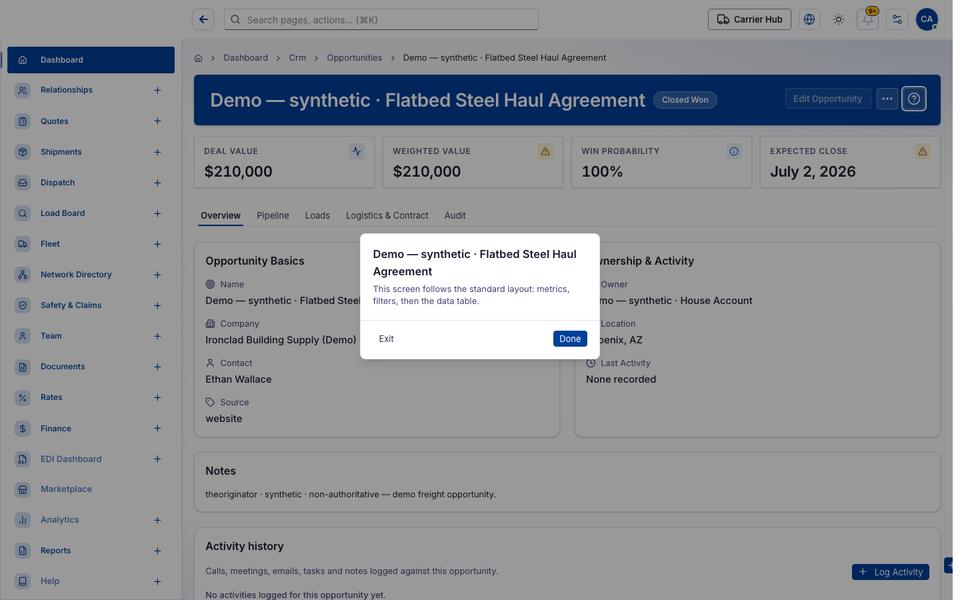Click the Relationships sidebar icon
The width and height of the screenshot is (960, 600).
(x=23, y=90)
